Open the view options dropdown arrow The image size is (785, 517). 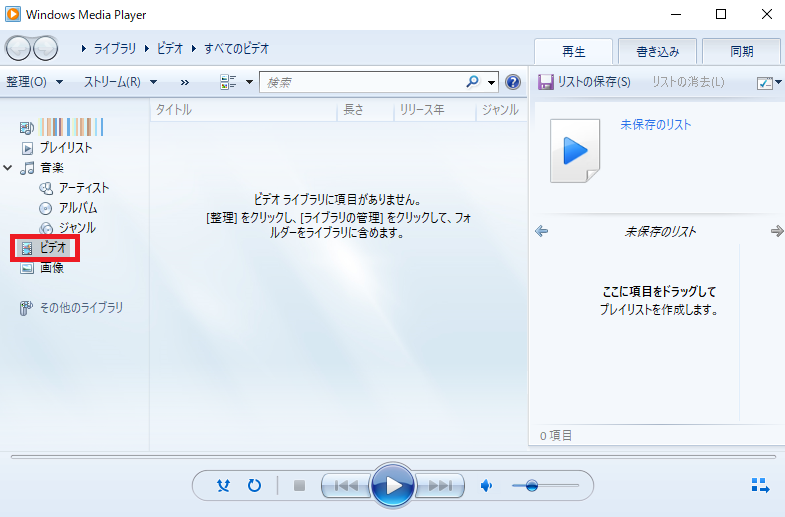[x=249, y=82]
